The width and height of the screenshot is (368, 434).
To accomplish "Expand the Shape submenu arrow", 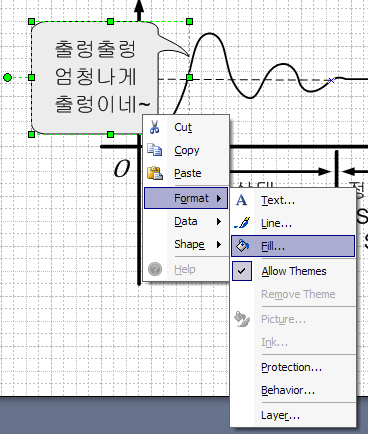I will 219,244.
